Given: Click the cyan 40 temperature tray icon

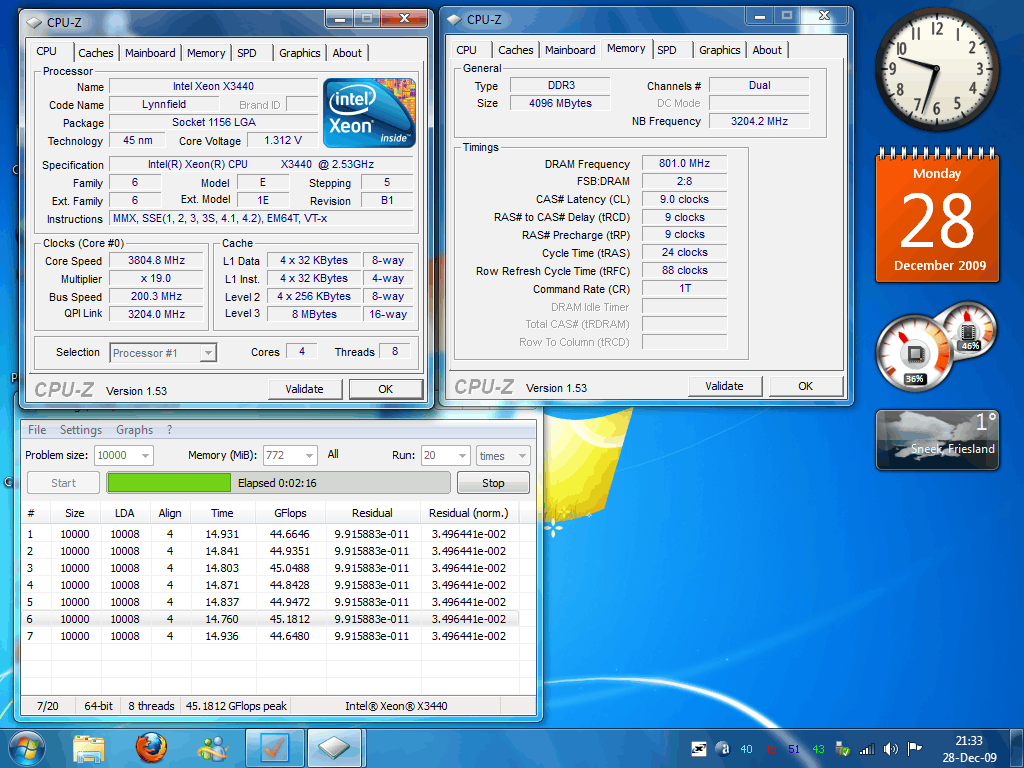Looking at the screenshot, I should (746, 749).
